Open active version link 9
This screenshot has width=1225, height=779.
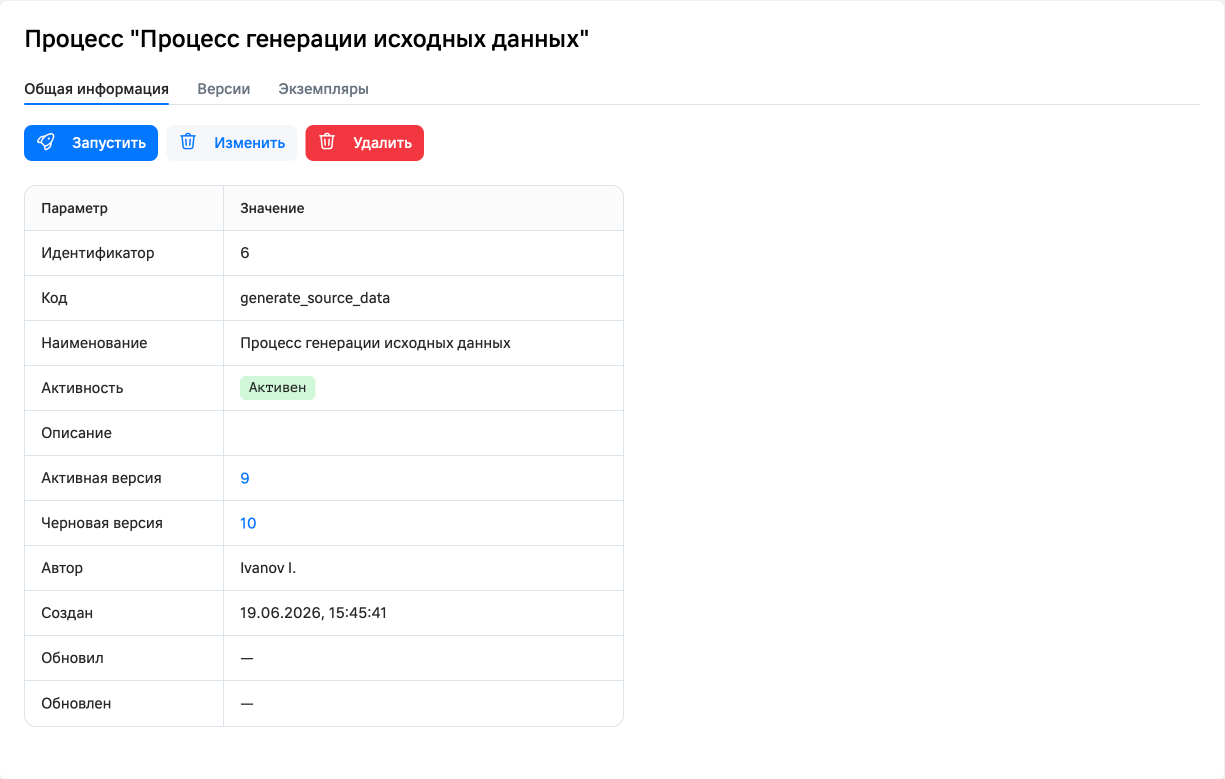click(x=245, y=478)
